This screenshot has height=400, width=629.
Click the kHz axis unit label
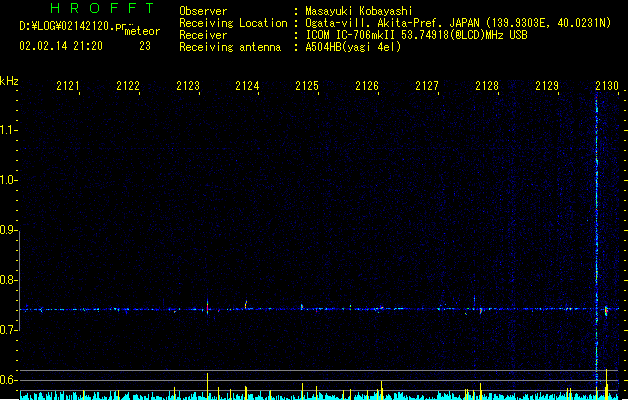tap(9, 81)
